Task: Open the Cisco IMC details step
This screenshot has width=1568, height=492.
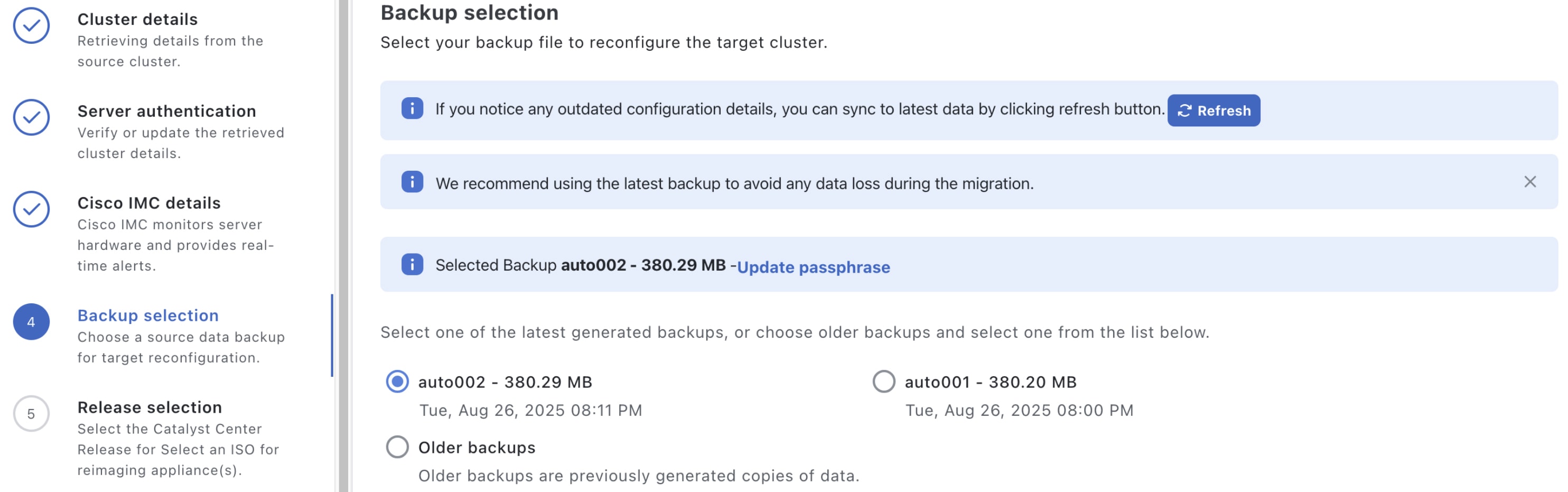Action: pos(149,203)
